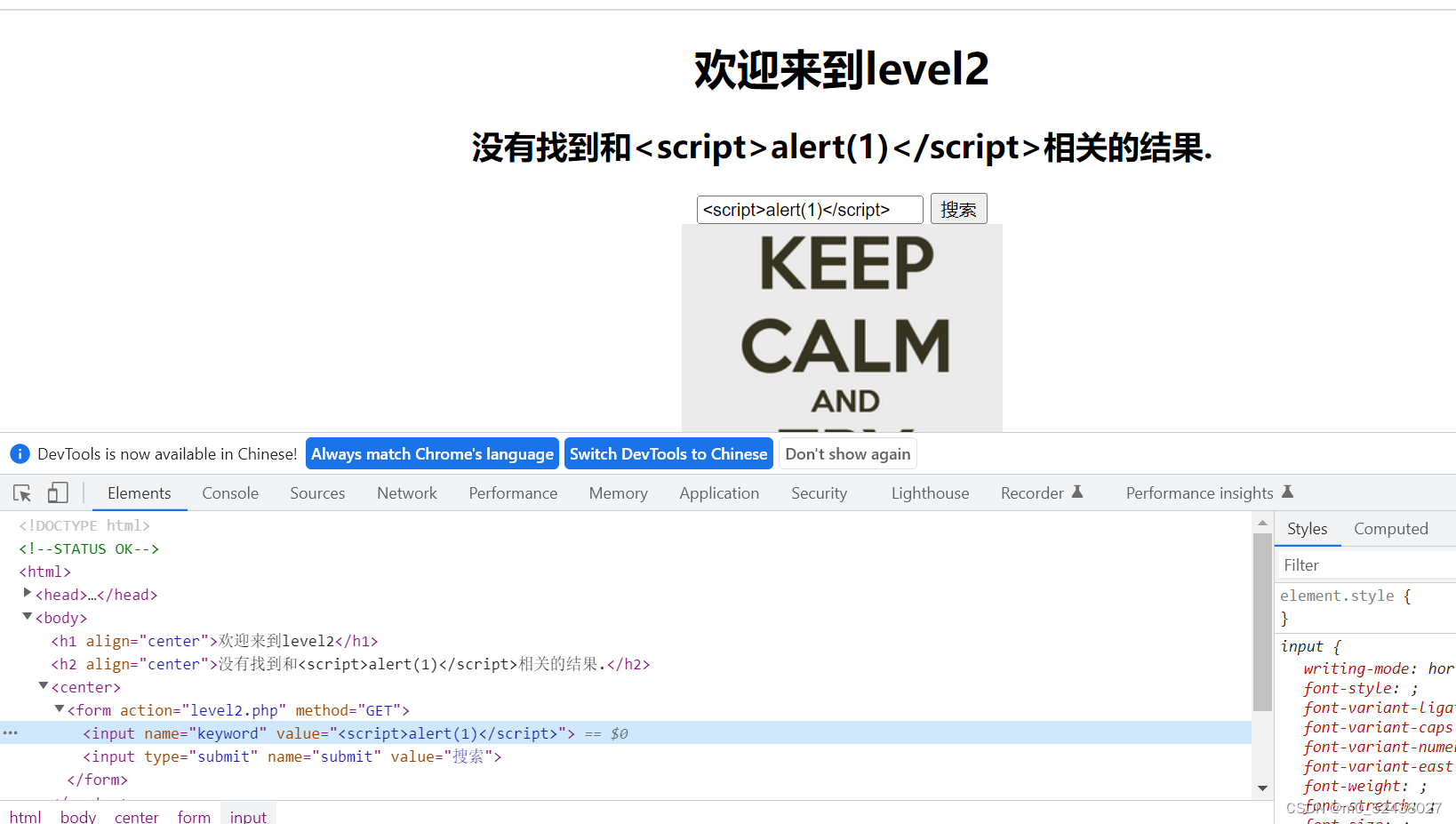Click the Performance insights flask icon
Screen dimensions: 1456x824
click(1287, 492)
